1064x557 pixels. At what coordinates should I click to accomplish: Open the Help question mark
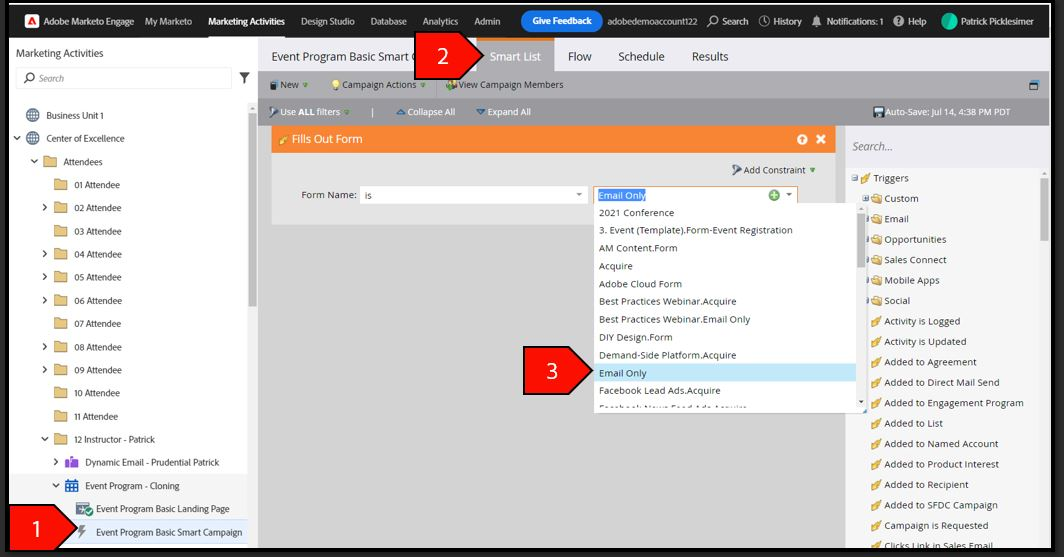[x=898, y=21]
